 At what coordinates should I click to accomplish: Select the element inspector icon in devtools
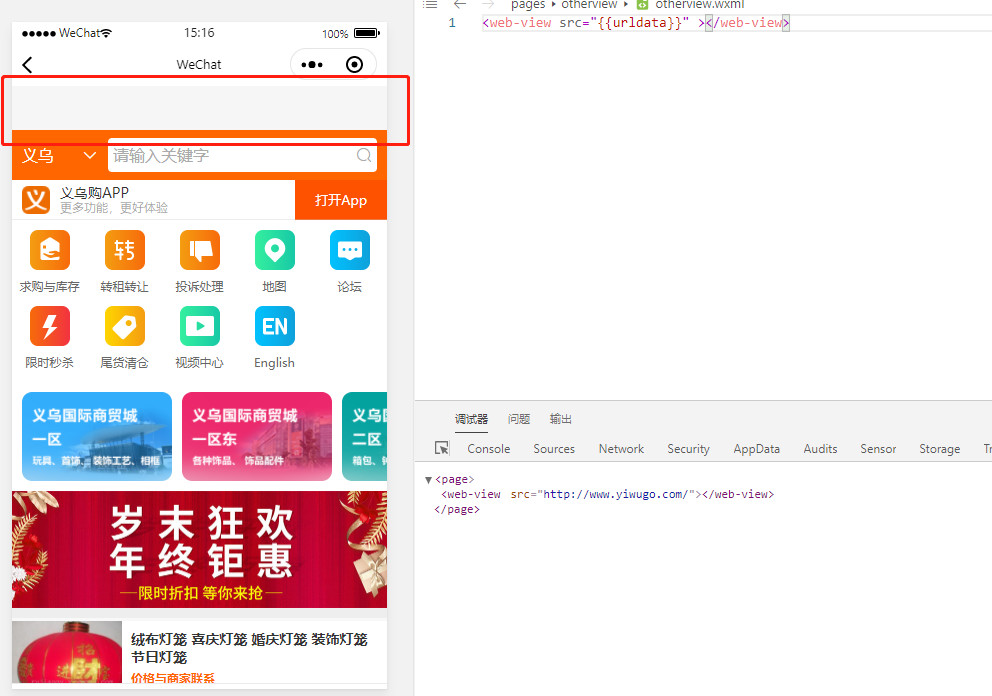coord(442,448)
